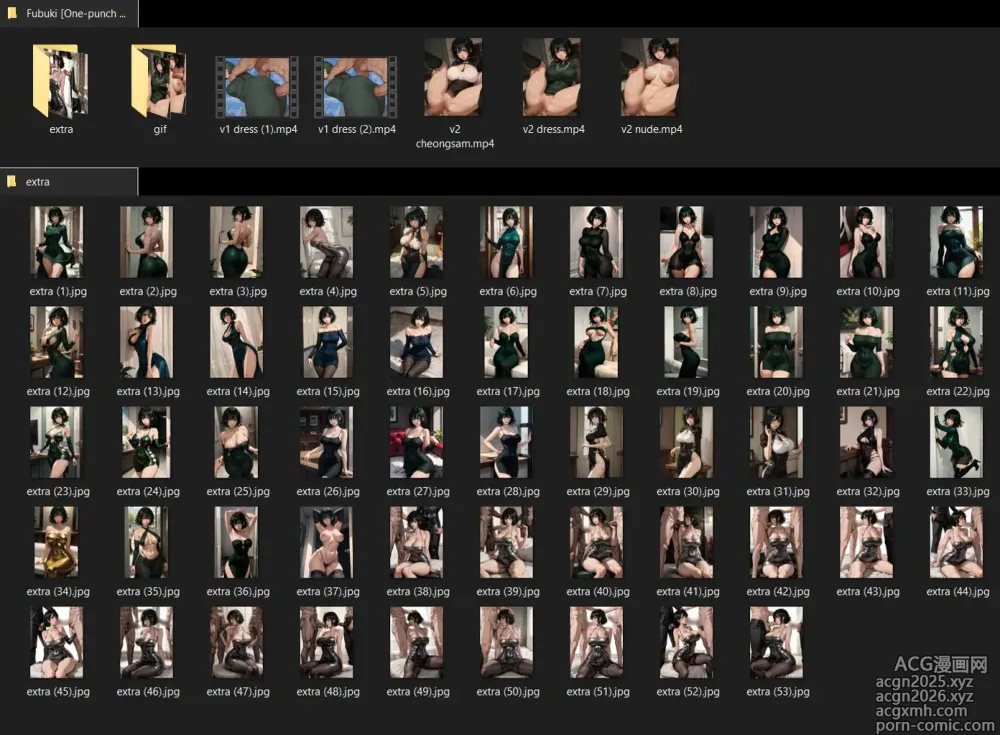Select thumbnail of extra (1).jpg

pos(57,242)
